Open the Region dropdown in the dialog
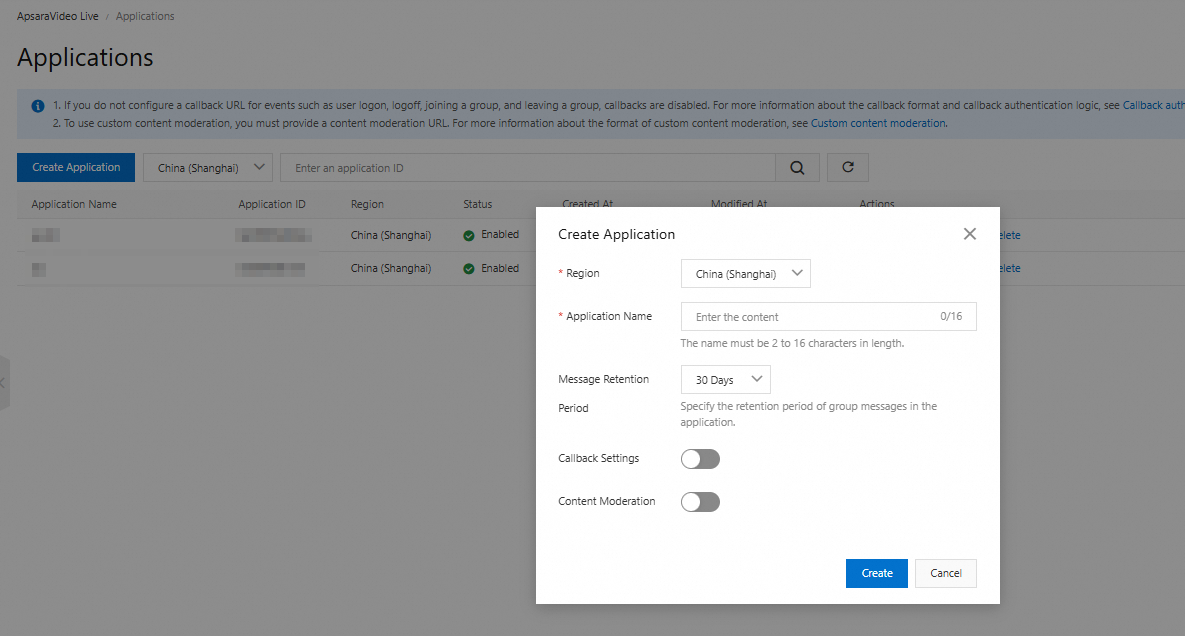 745,274
